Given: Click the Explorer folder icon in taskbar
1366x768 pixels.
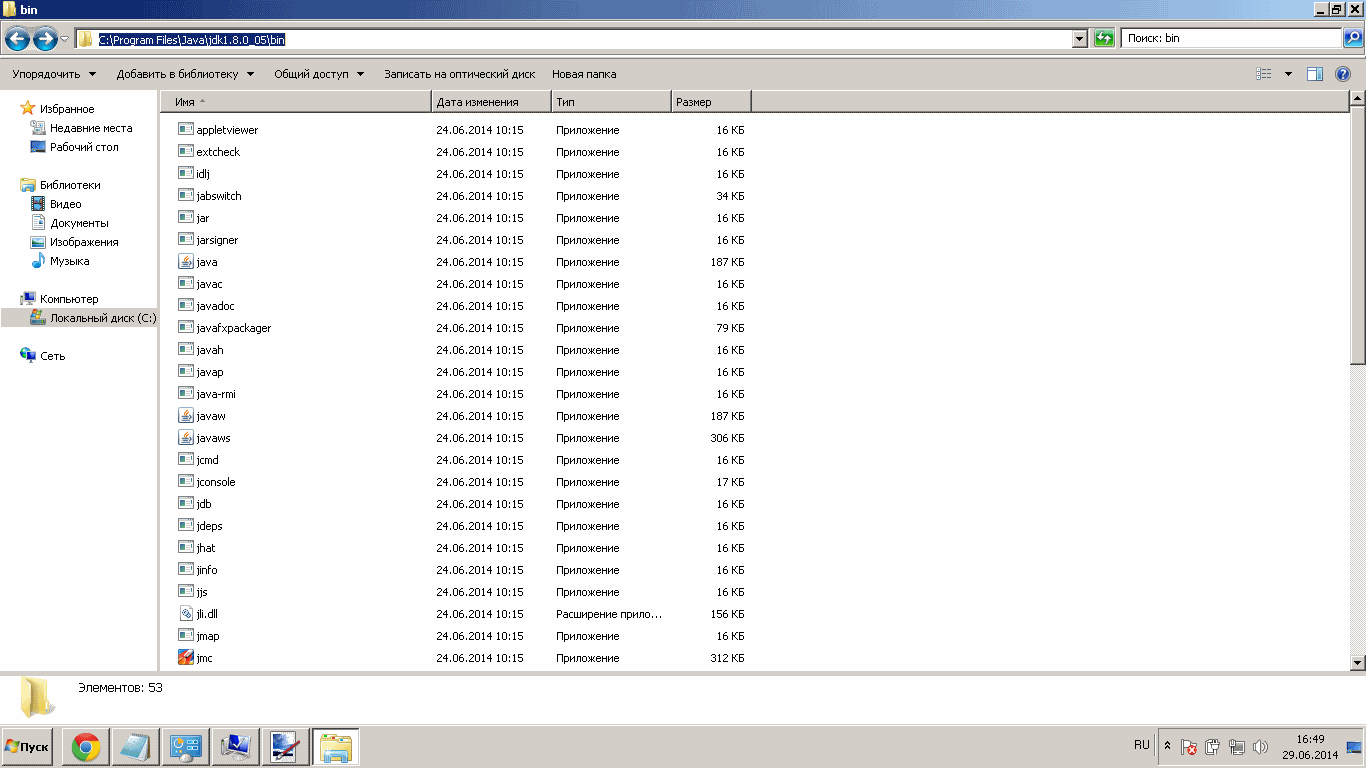Looking at the screenshot, I should click(335, 747).
